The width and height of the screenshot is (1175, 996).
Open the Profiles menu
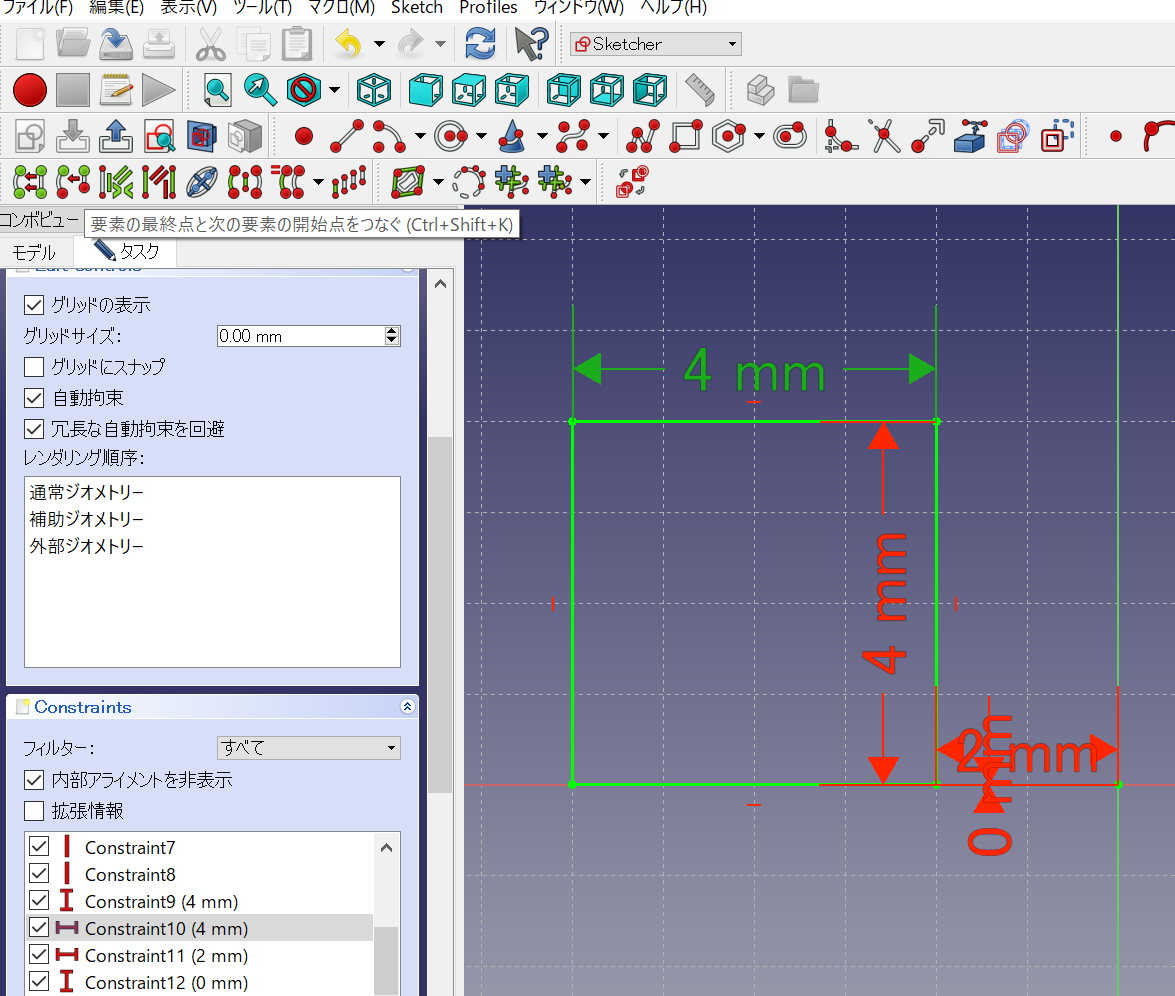489,7
